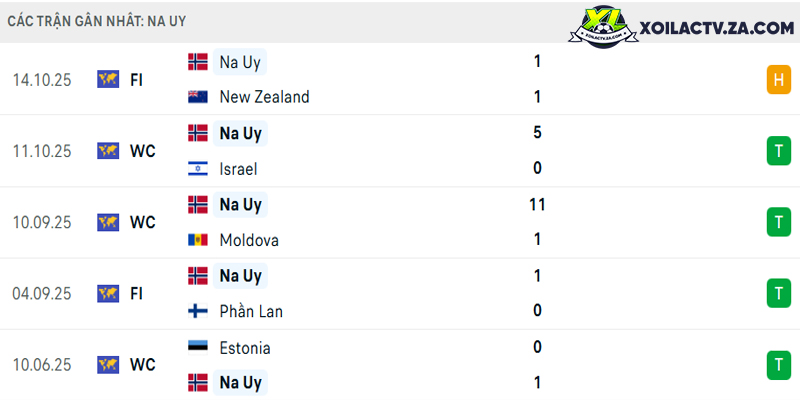Click the green T badge for the Estonia match
The image size is (800, 400).
[779, 365]
